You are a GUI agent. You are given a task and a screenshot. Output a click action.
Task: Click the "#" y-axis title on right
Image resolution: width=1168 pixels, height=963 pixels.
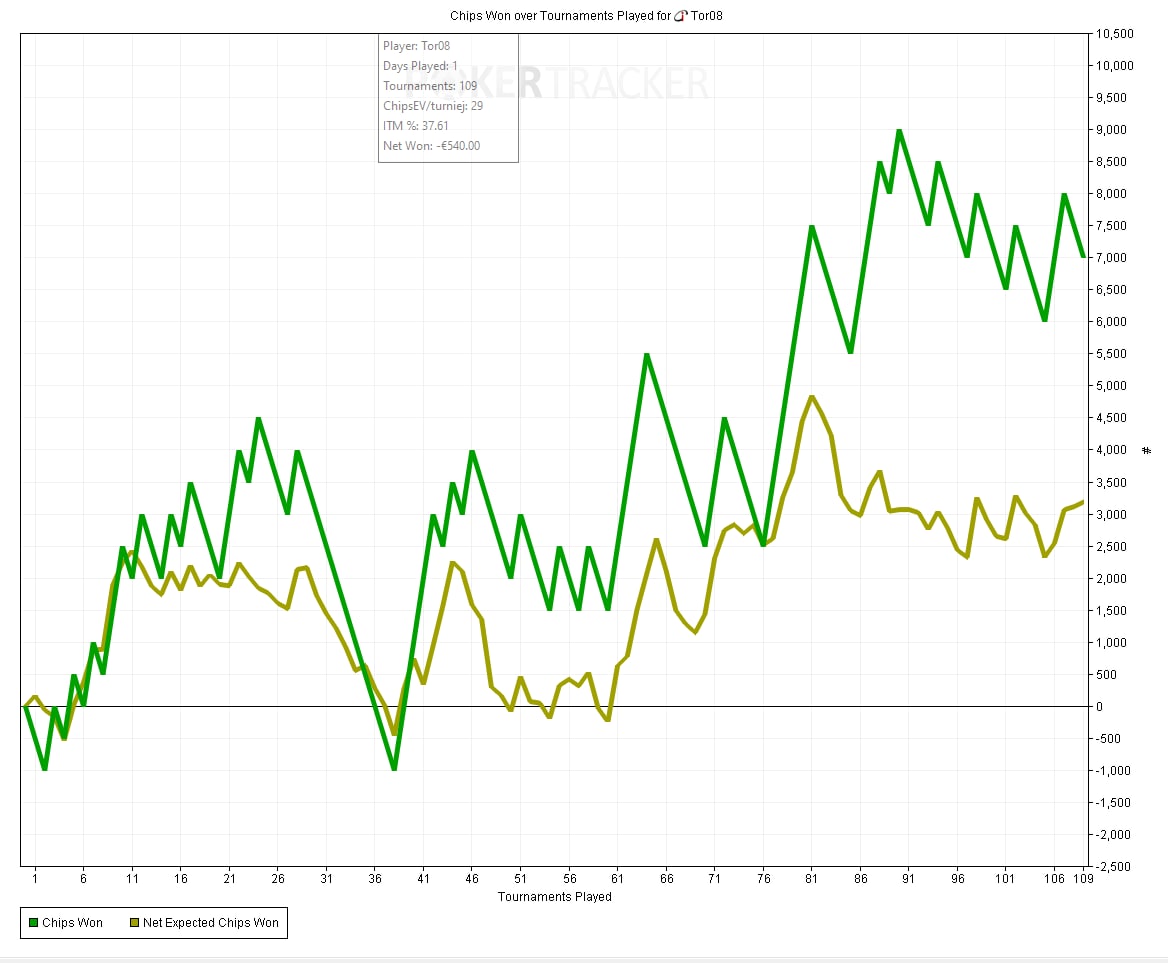point(1146,450)
